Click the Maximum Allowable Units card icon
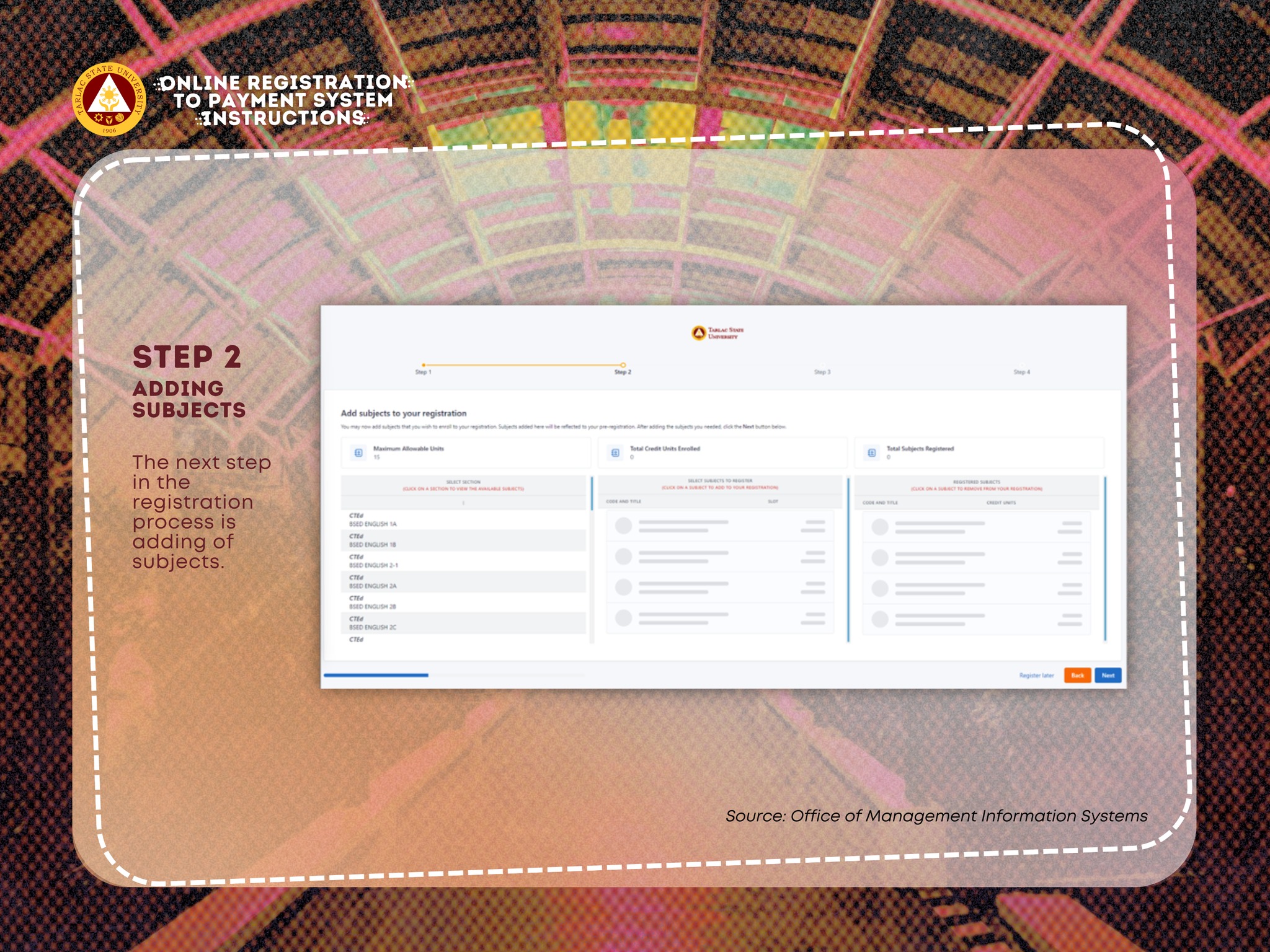This screenshot has height=952, width=1270. [x=358, y=453]
